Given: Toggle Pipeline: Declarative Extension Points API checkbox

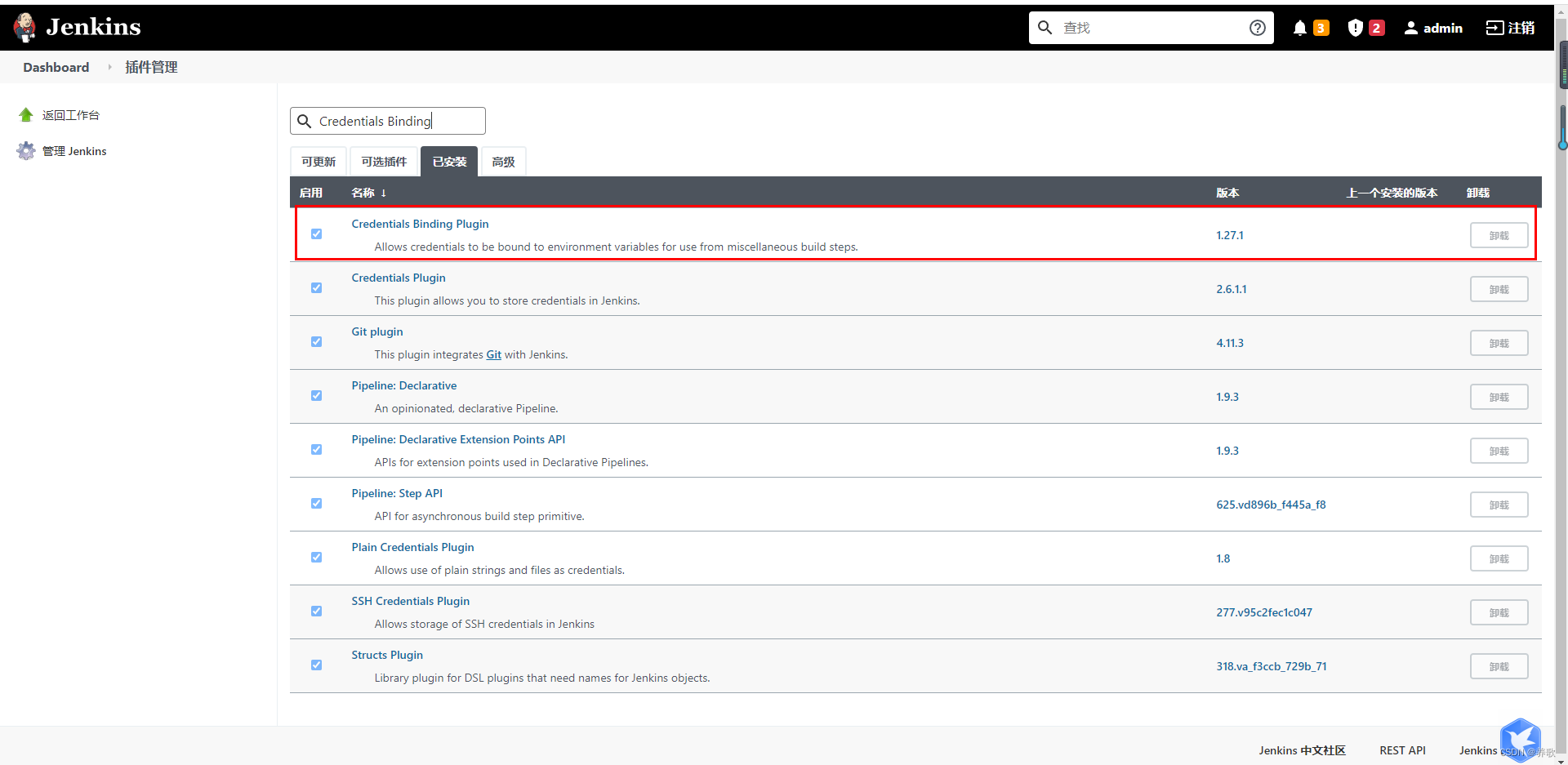Looking at the screenshot, I should (x=316, y=450).
